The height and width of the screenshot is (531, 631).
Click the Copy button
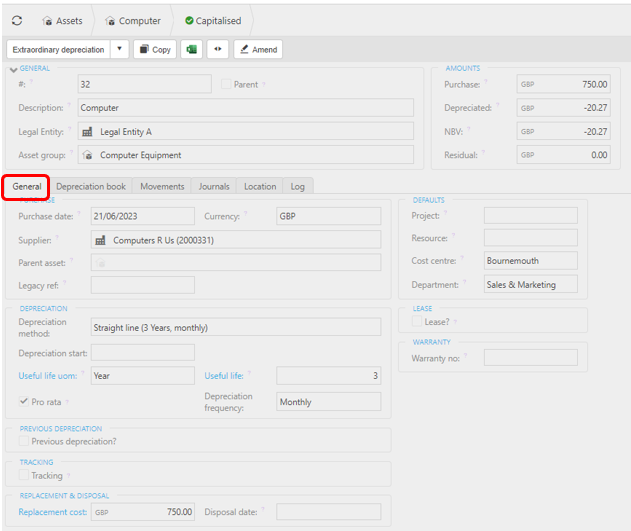tap(155, 49)
